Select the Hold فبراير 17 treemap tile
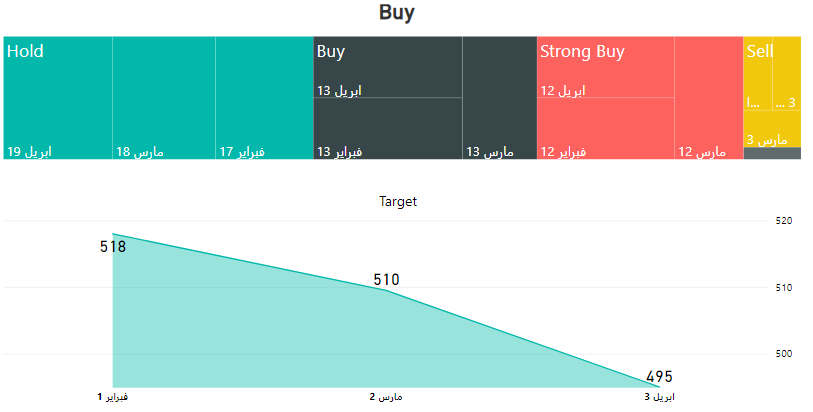Viewport: 813px width, 412px height. (264, 97)
